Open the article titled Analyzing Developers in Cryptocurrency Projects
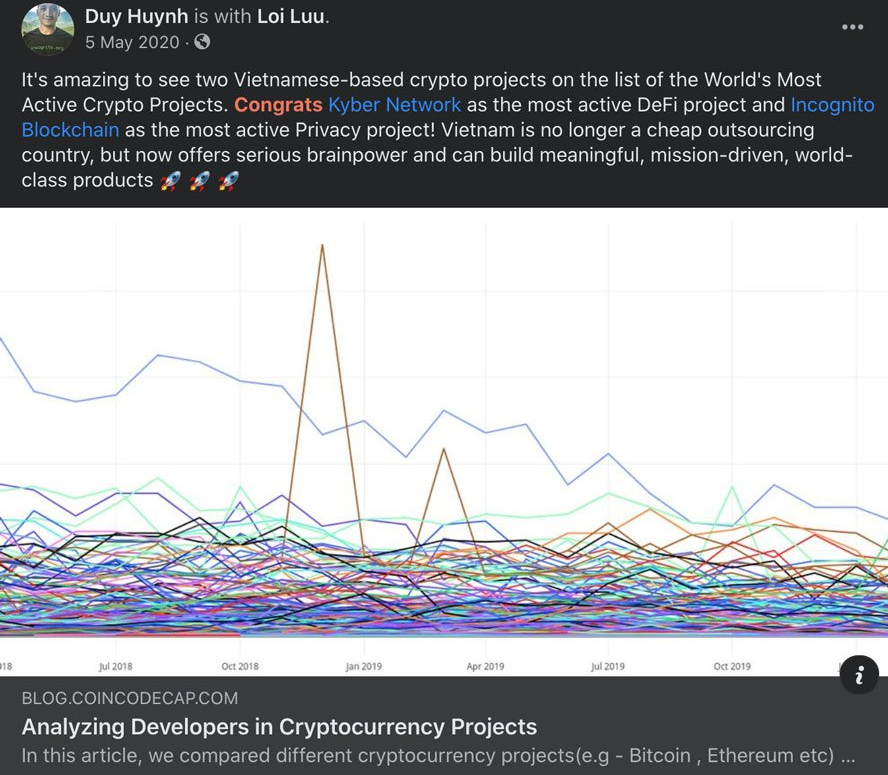This screenshot has height=775, width=888. [x=279, y=727]
